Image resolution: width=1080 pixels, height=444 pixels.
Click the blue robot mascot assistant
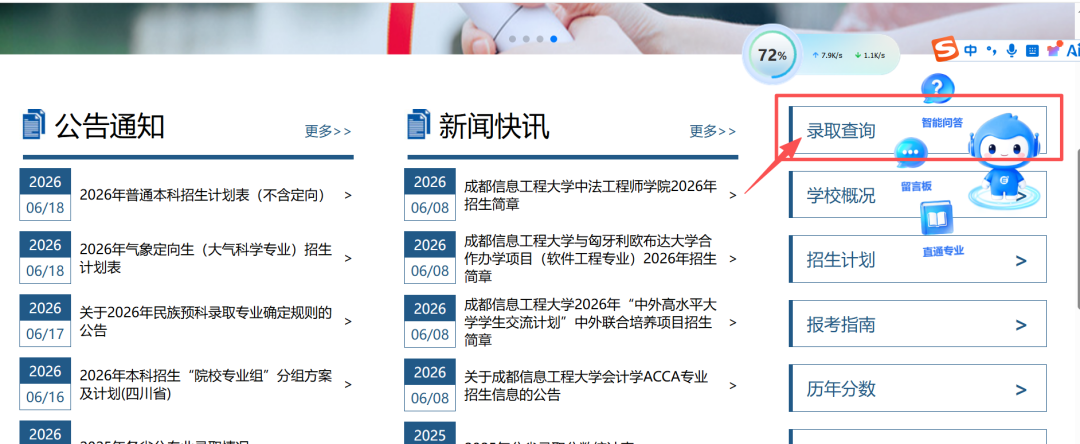click(x=1004, y=160)
